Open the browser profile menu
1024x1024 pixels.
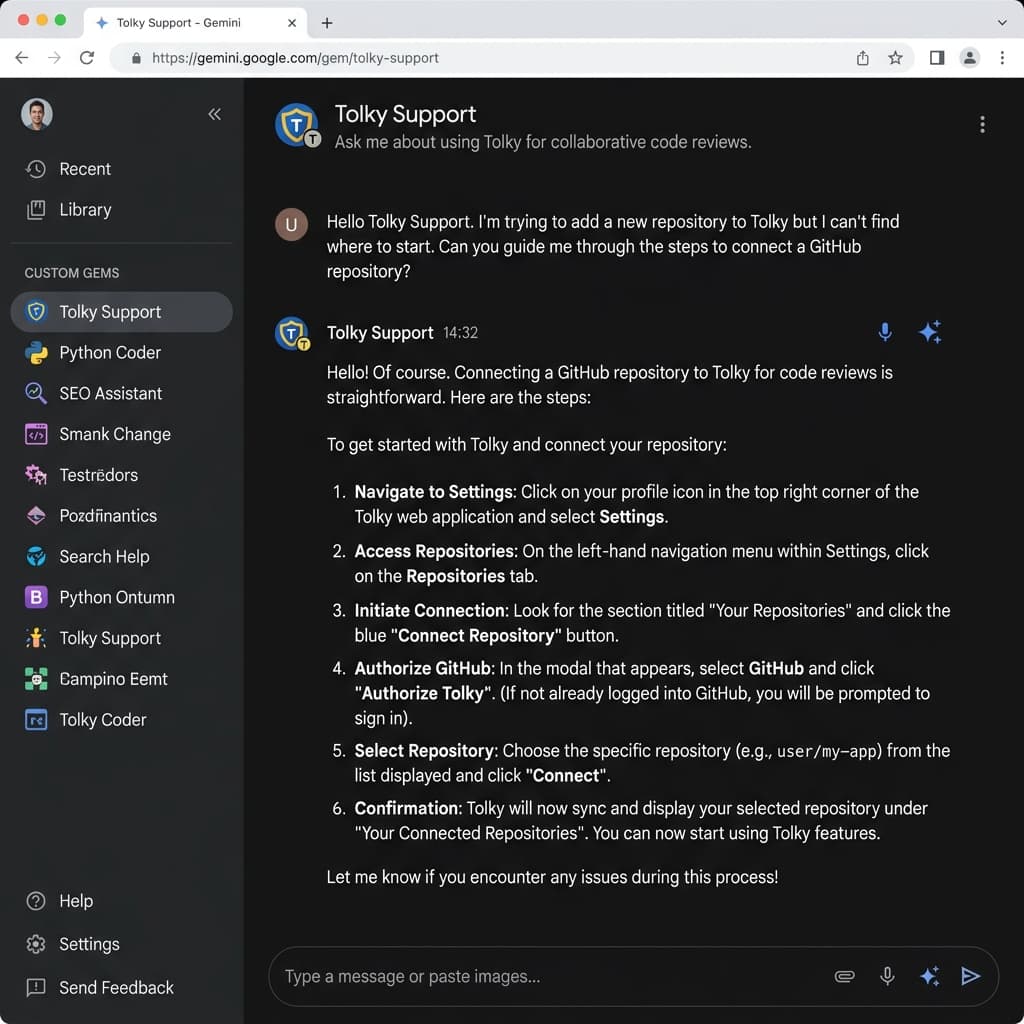click(x=970, y=57)
